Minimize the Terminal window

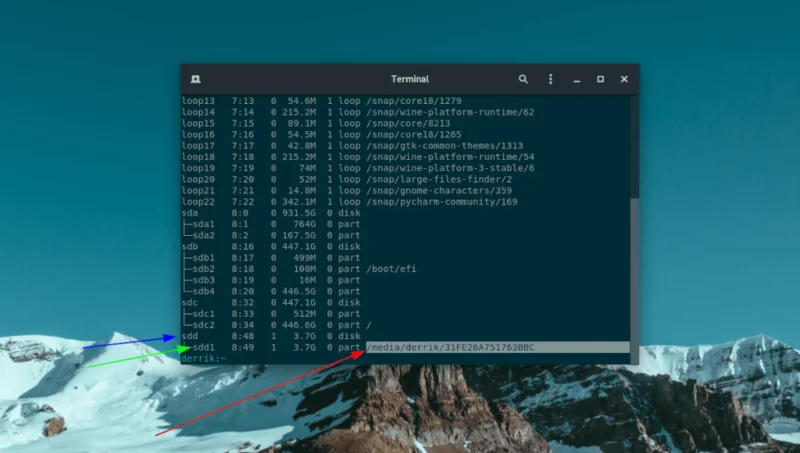point(577,80)
